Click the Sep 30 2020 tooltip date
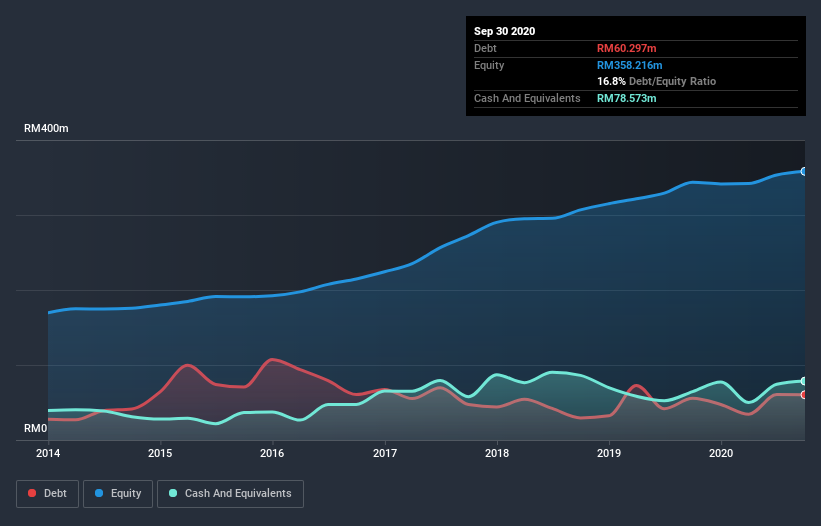The width and height of the screenshot is (821, 526). click(x=505, y=31)
